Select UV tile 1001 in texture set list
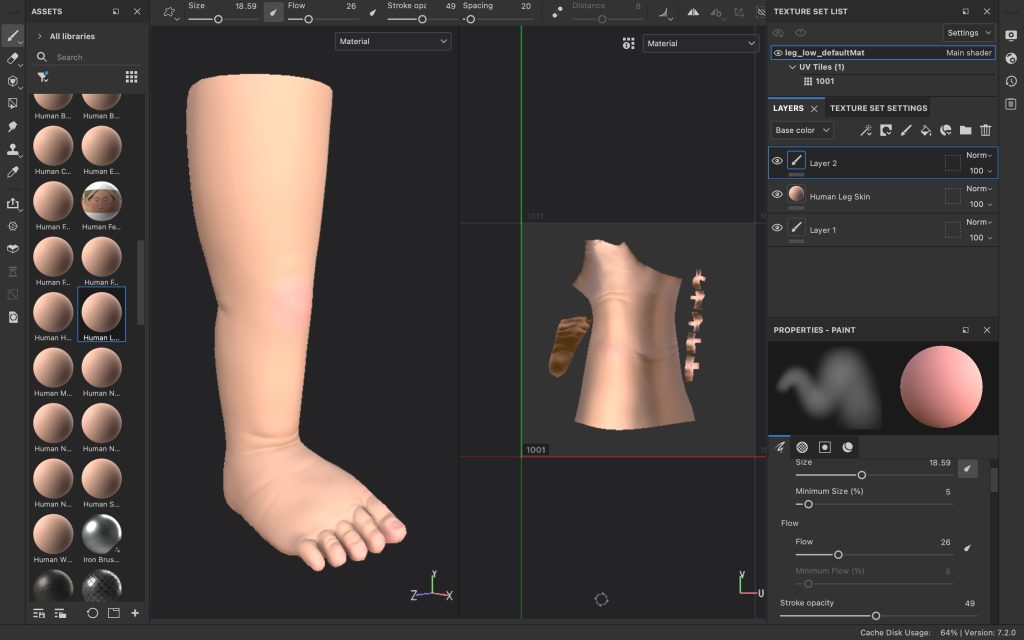Viewport: 1024px width, 640px height. [818, 82]
